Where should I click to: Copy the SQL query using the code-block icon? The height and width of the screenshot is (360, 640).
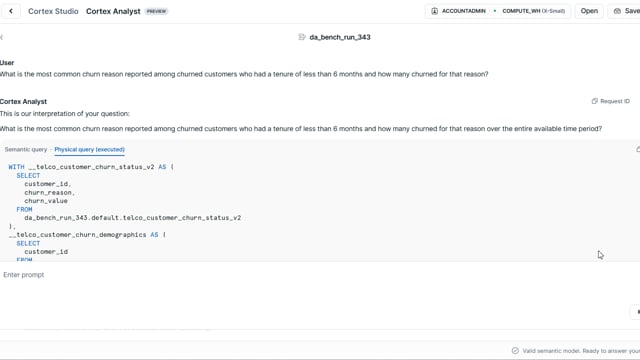(x=638, y=149)
